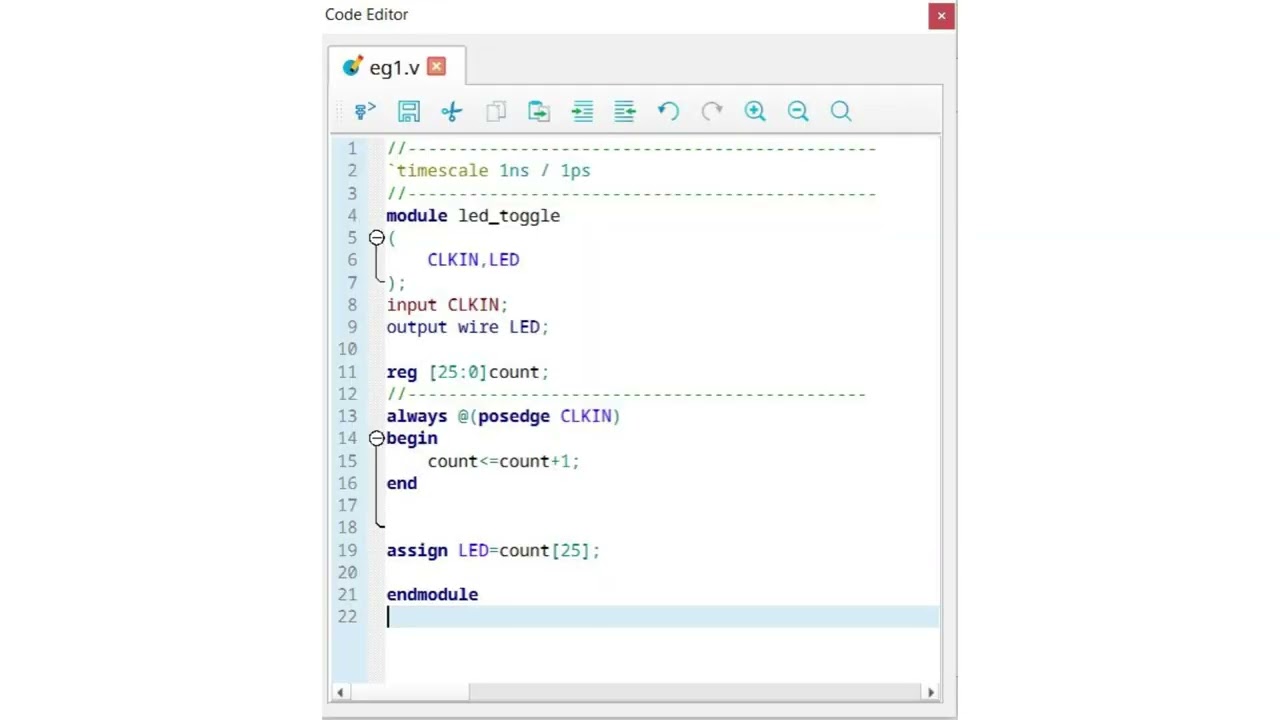
Task: Close the eg1.v tab with its red X
Action: click(x=436, y=67)
